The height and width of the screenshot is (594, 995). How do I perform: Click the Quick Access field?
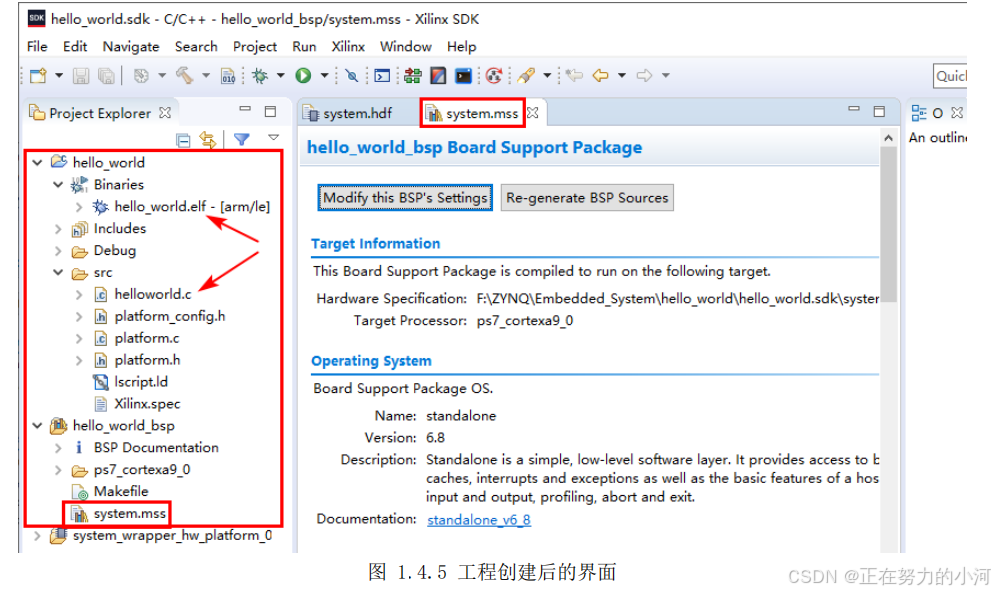pos(950,76)
